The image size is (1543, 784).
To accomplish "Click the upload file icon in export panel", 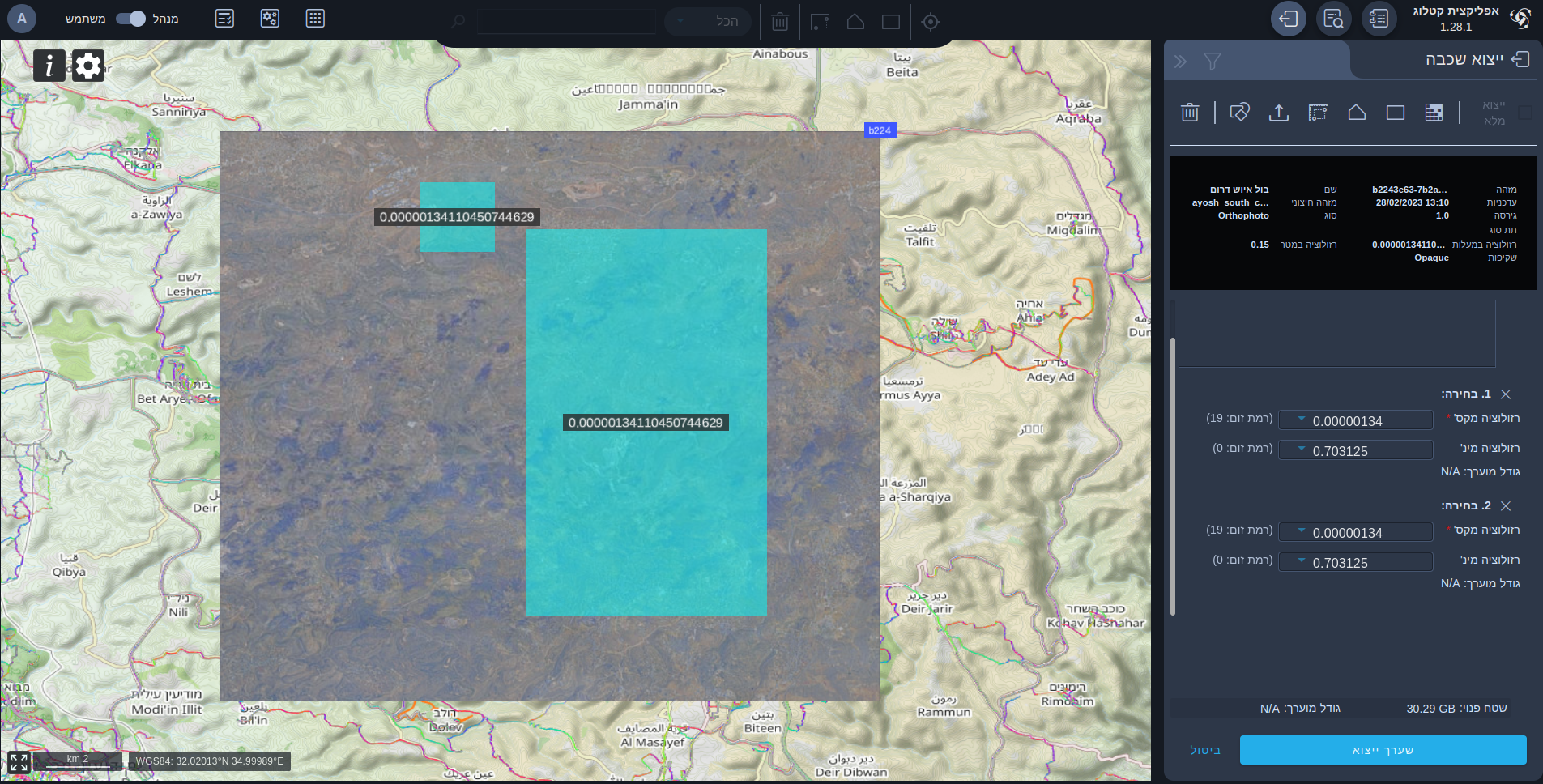I will (x=1278, y=113).
